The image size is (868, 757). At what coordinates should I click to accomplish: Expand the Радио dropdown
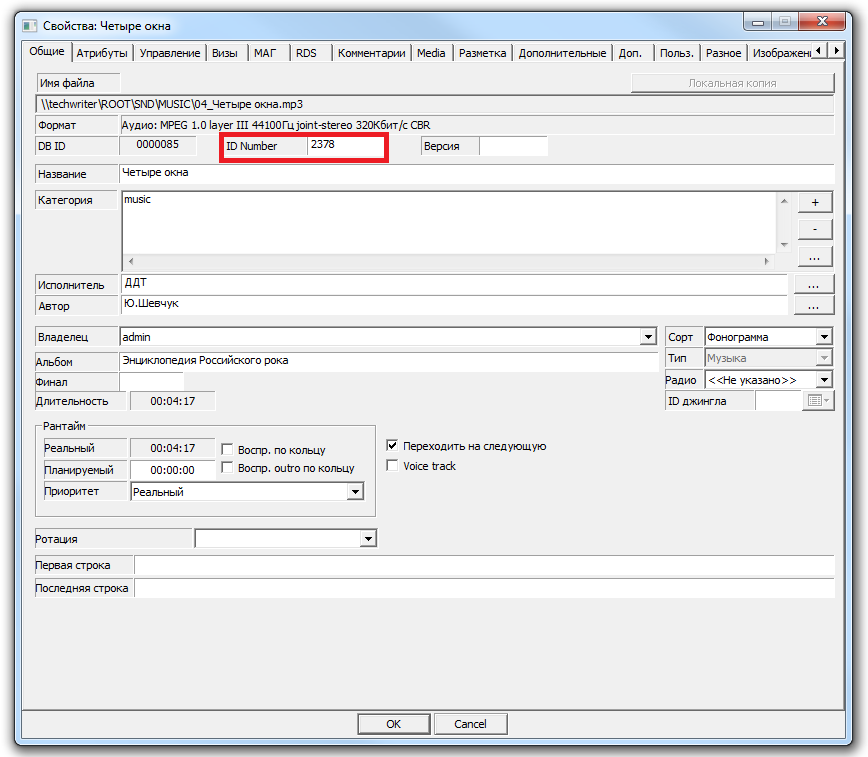[x=824, y=380]
